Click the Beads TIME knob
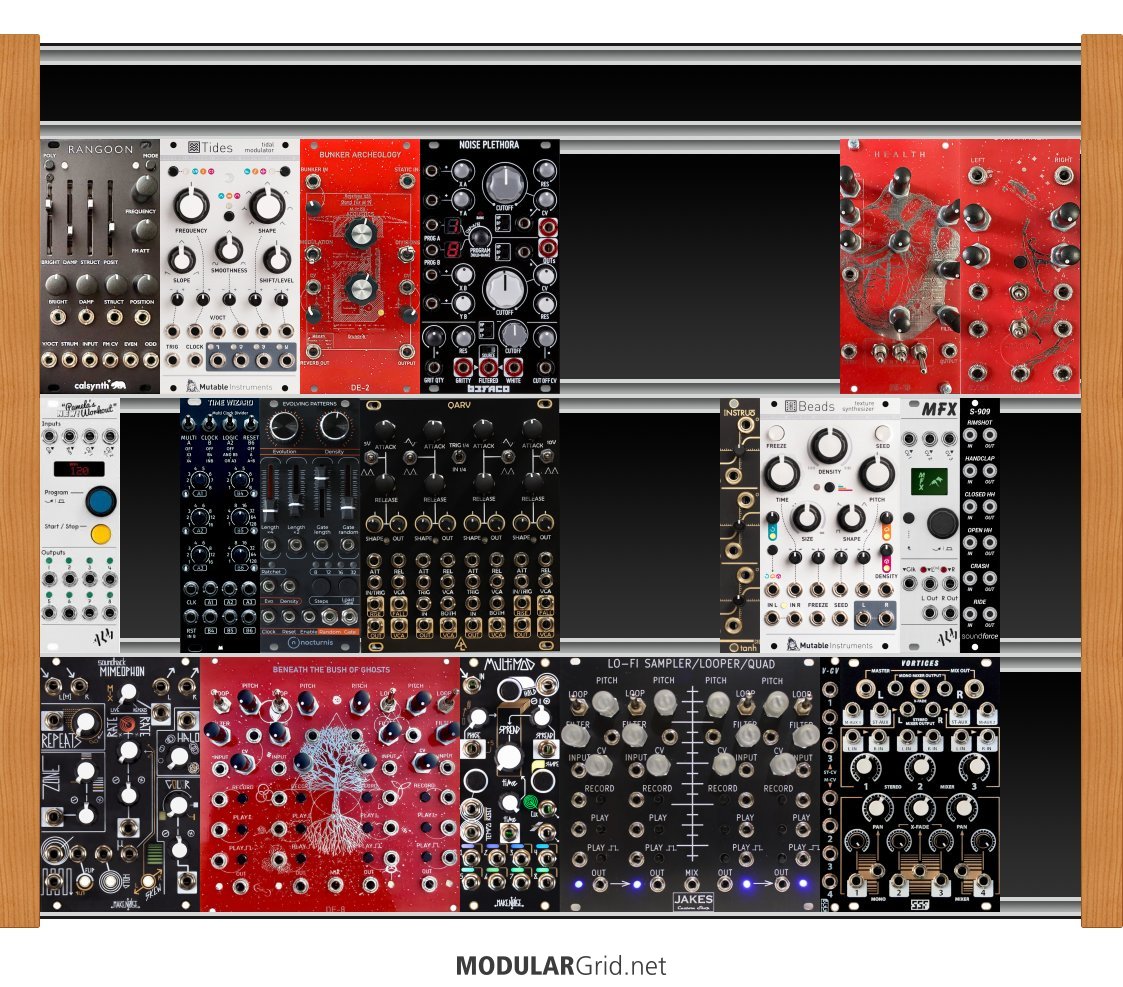This screenshot has height=987, width=1123. click(781, 473)
